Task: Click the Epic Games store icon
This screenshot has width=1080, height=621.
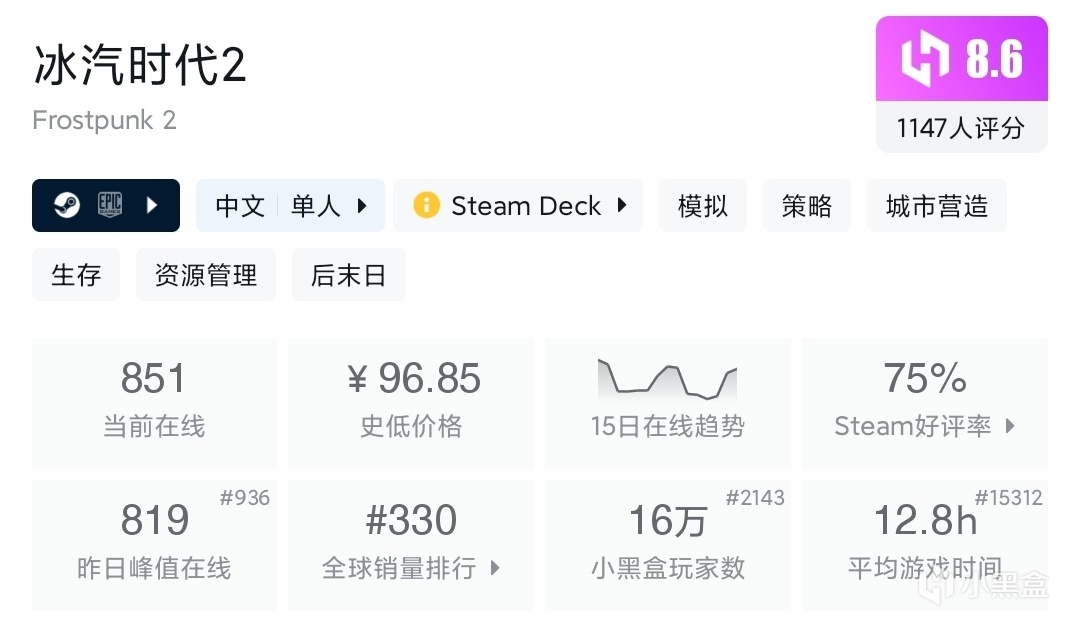Action: (x=109, y=206)
